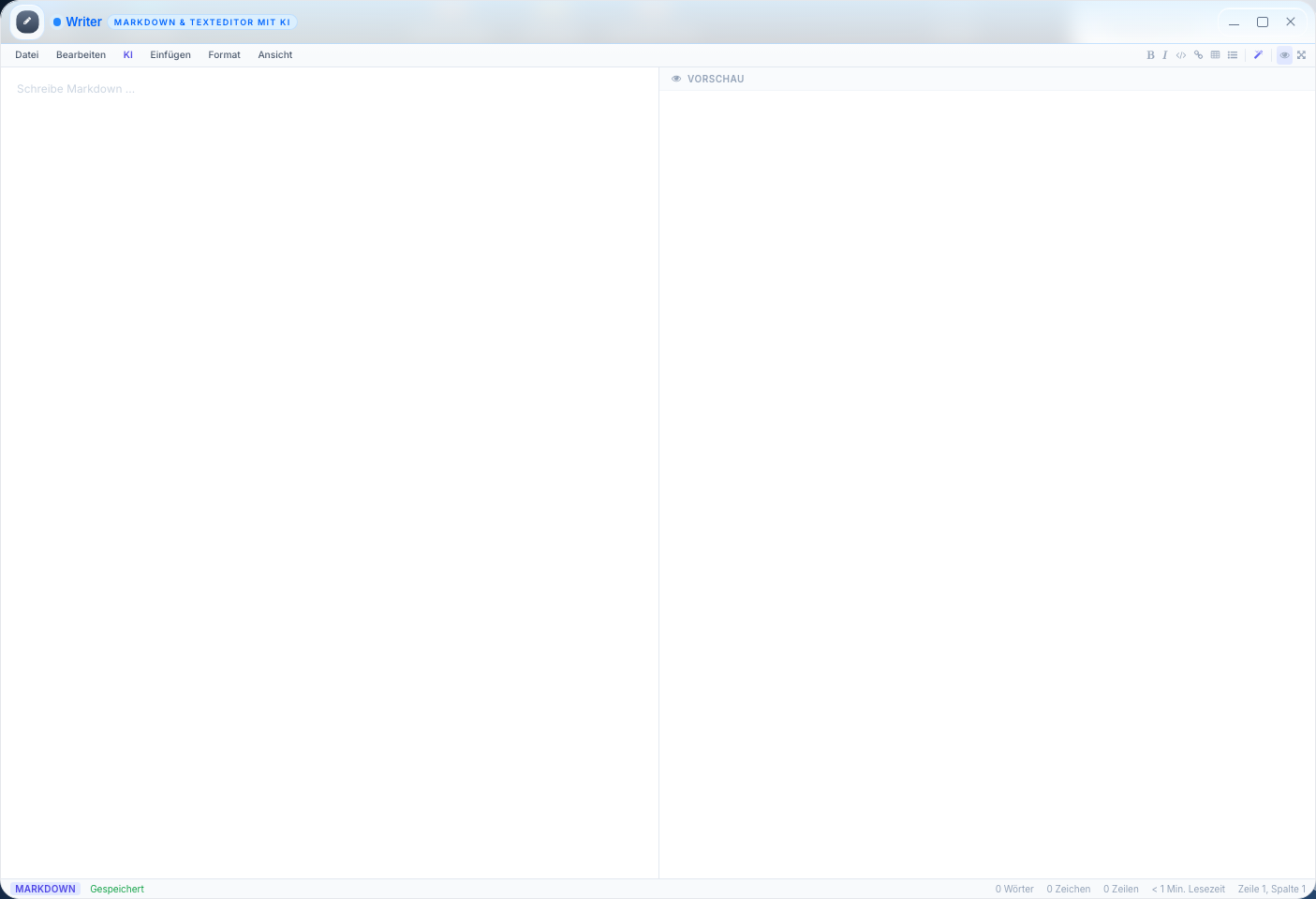The image size is (1316, 899).
Task: Click the Writer app logo icon
Action: 27,21
